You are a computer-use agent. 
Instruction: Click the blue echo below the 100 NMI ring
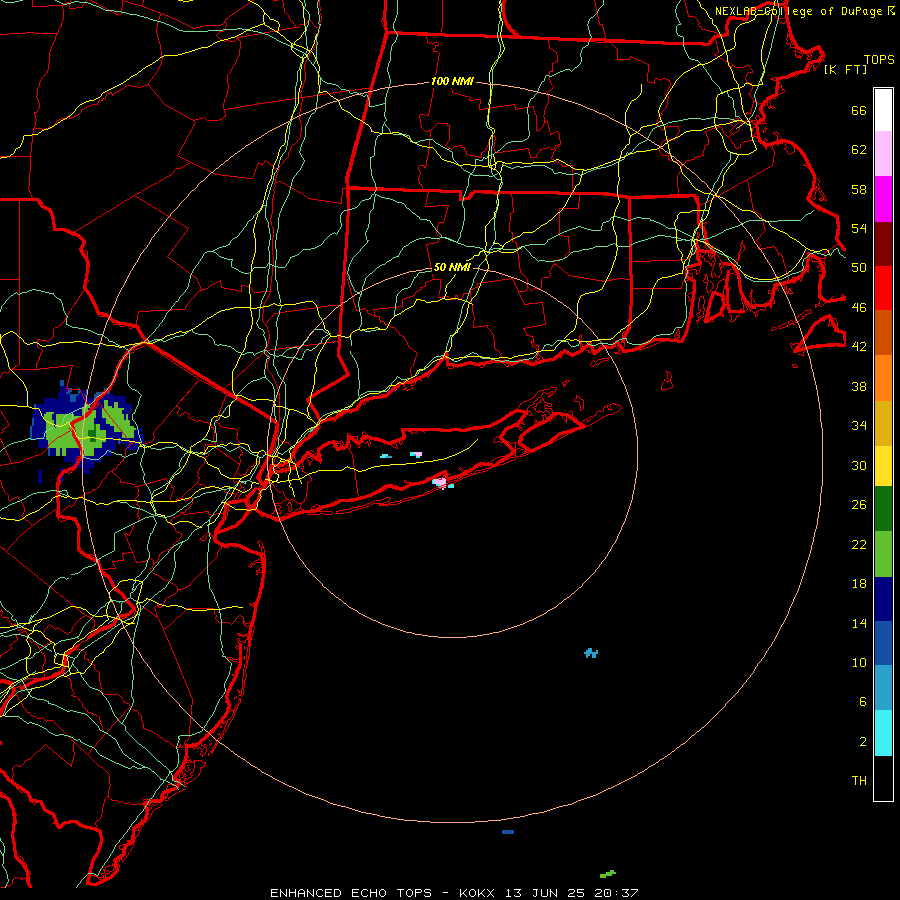(507, 832)
